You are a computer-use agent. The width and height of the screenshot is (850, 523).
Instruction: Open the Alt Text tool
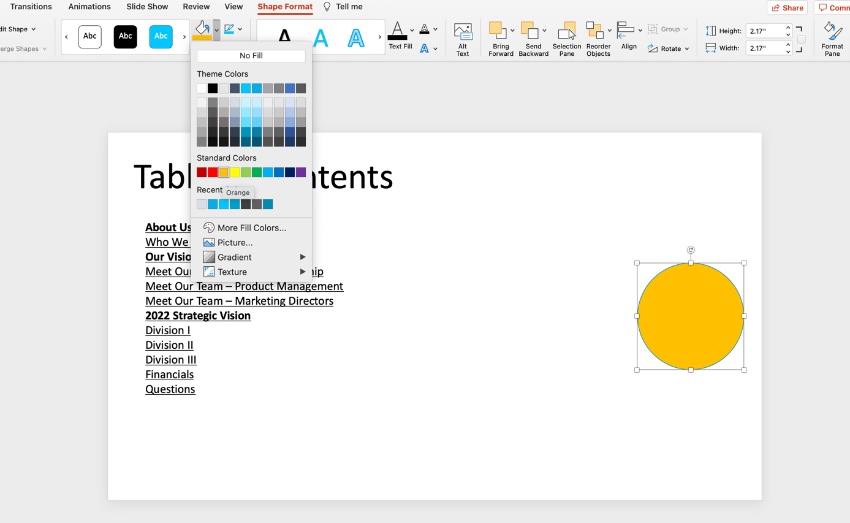click(462, 40)
